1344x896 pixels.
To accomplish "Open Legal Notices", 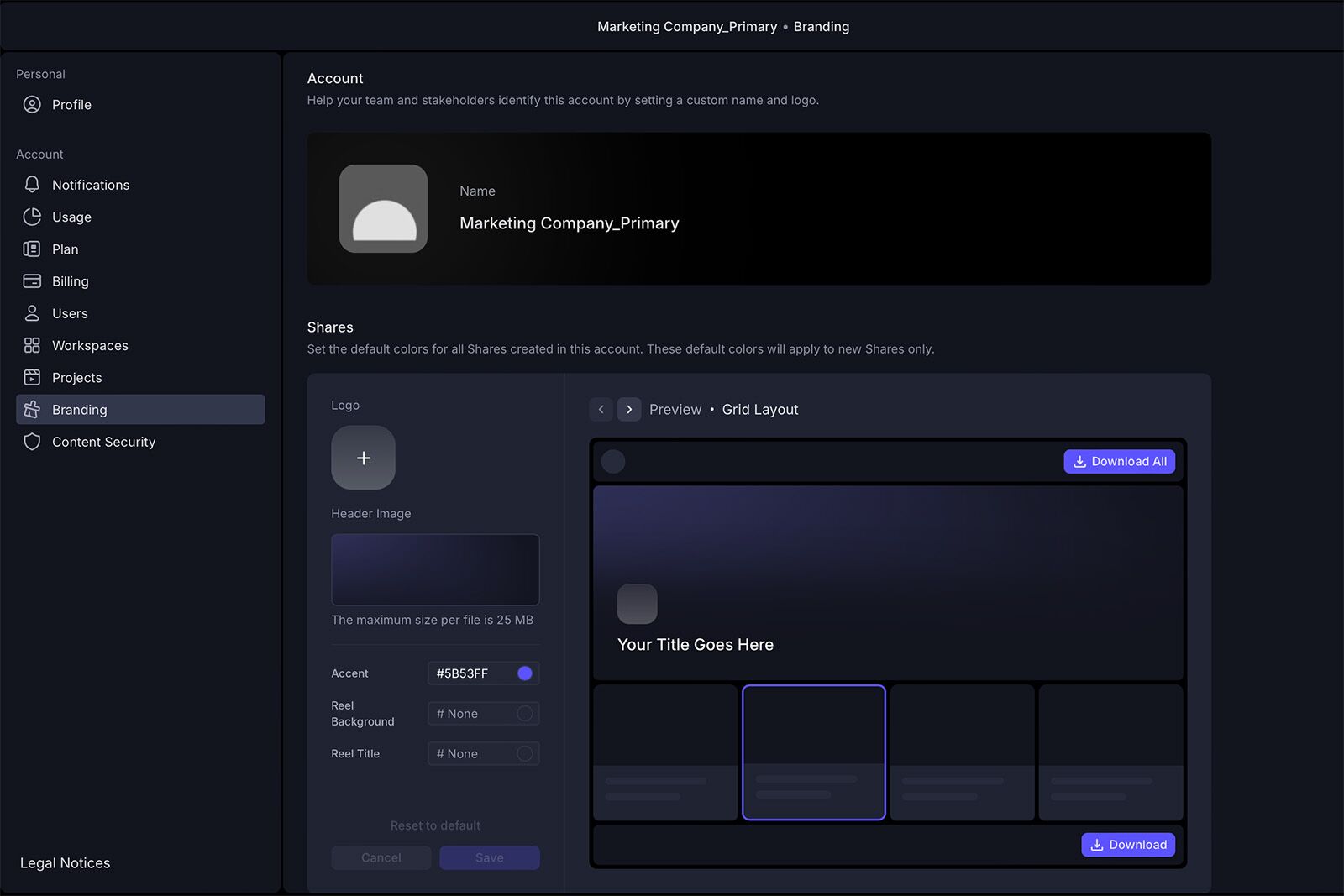I will 65,862.
